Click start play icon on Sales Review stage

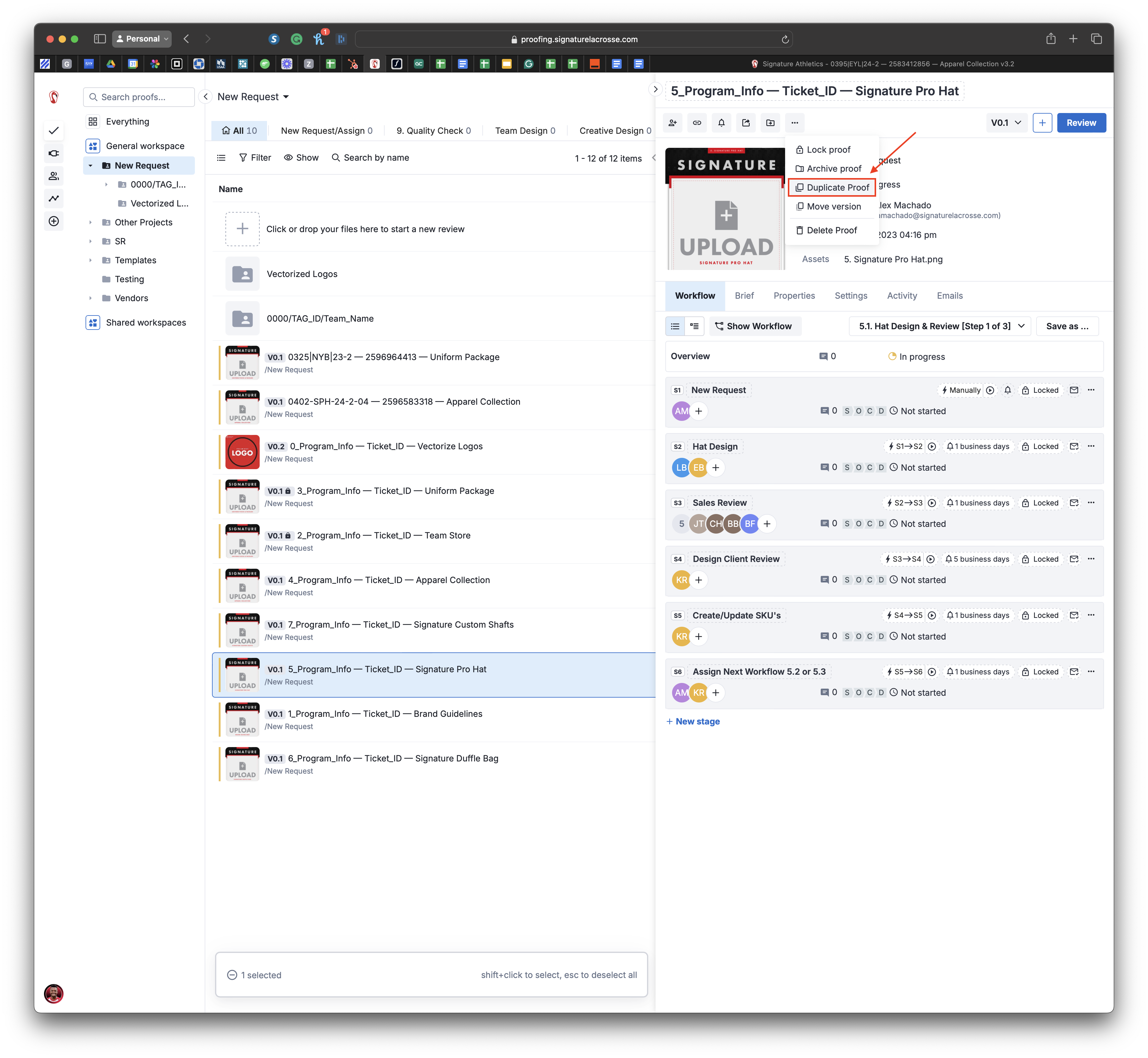(932, 503)
